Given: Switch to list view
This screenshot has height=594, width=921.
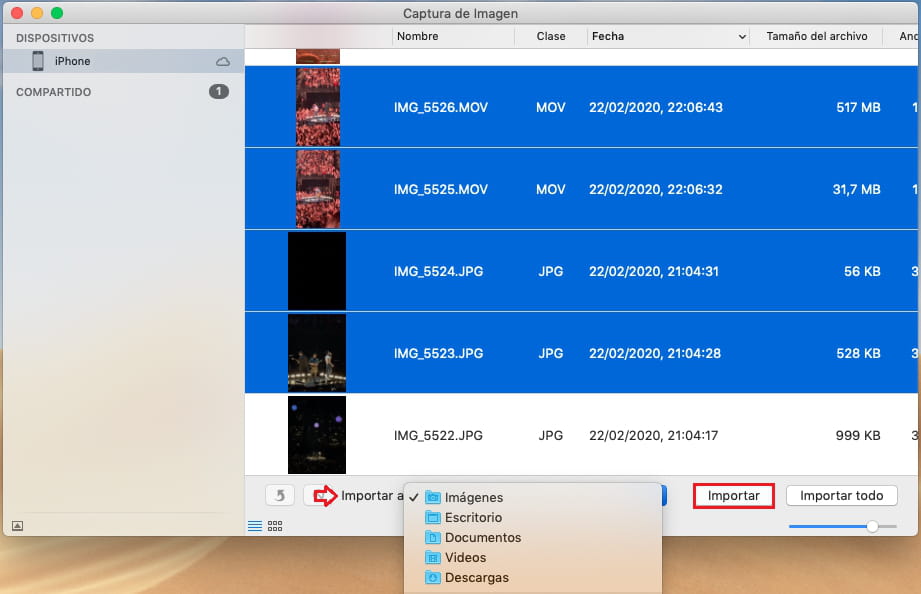Looking at the screenshot, I should 255,526.
